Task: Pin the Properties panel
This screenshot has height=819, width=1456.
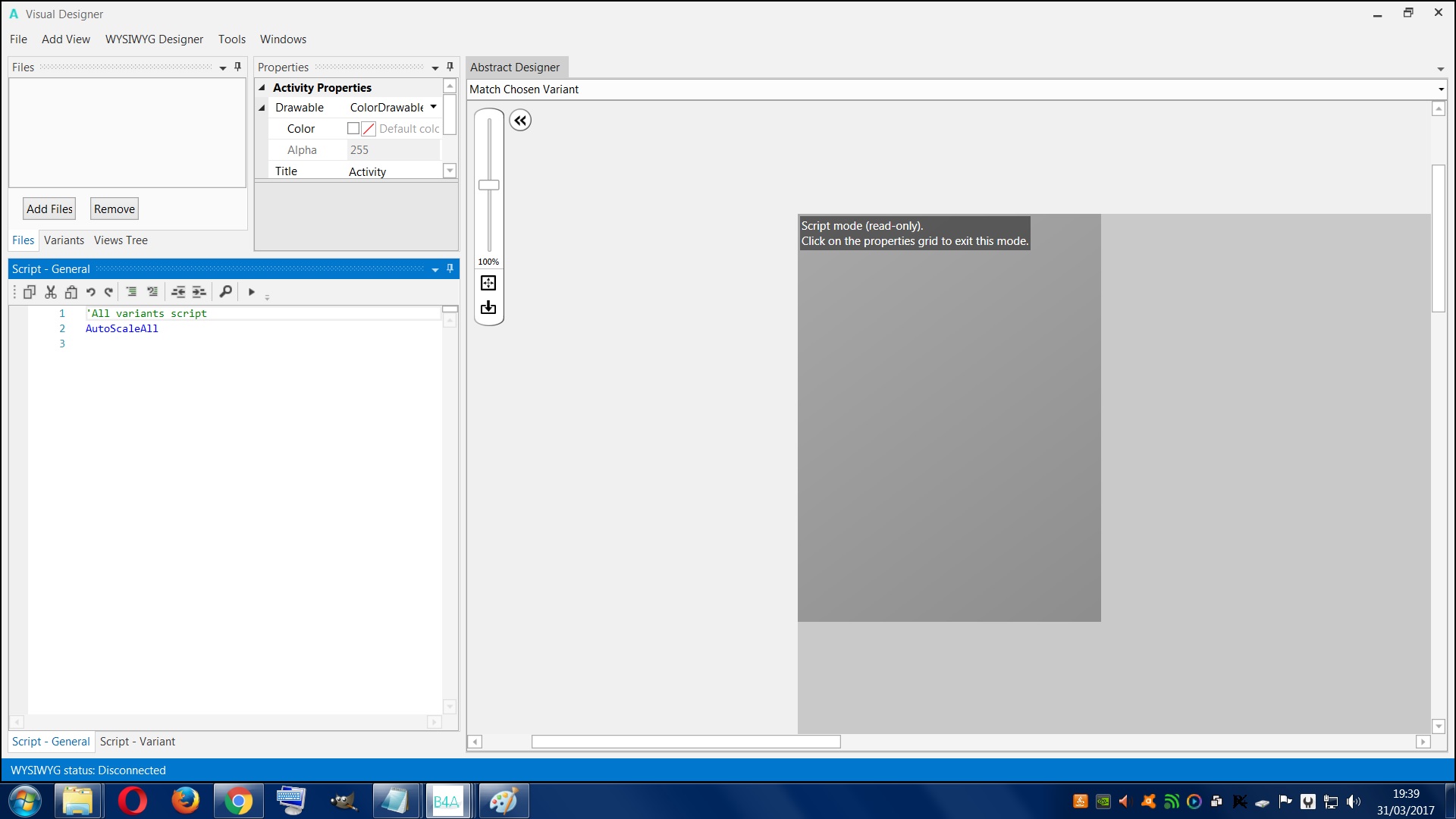Action: [450, 67]
